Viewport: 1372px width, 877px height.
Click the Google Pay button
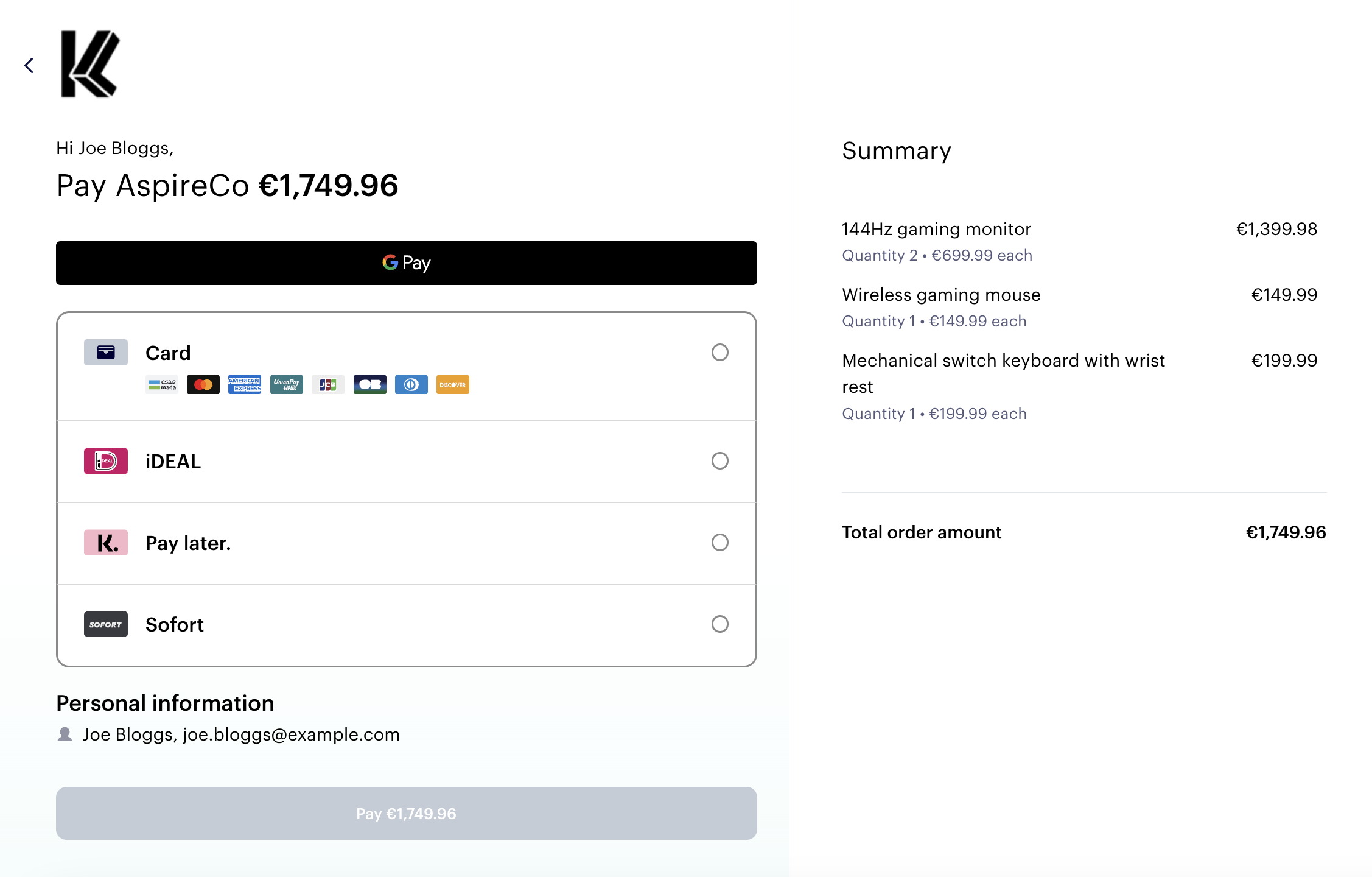(x=406, y=262)
